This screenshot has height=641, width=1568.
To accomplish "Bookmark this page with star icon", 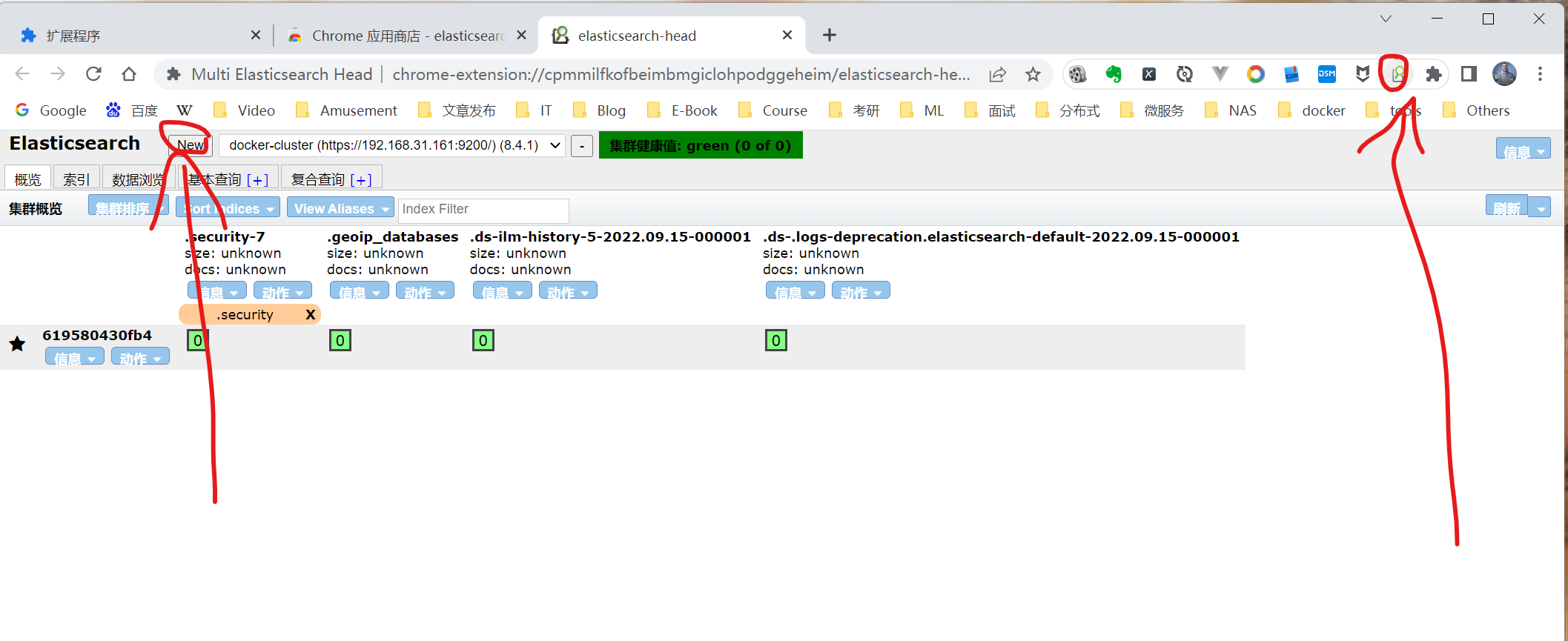I will click(1033, 74).
